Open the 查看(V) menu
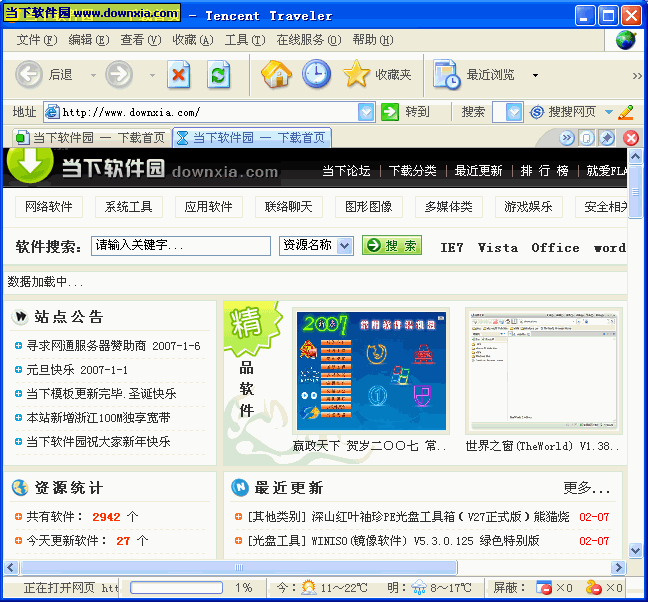This screenshot has width=648, height=602. click(141, 40)
